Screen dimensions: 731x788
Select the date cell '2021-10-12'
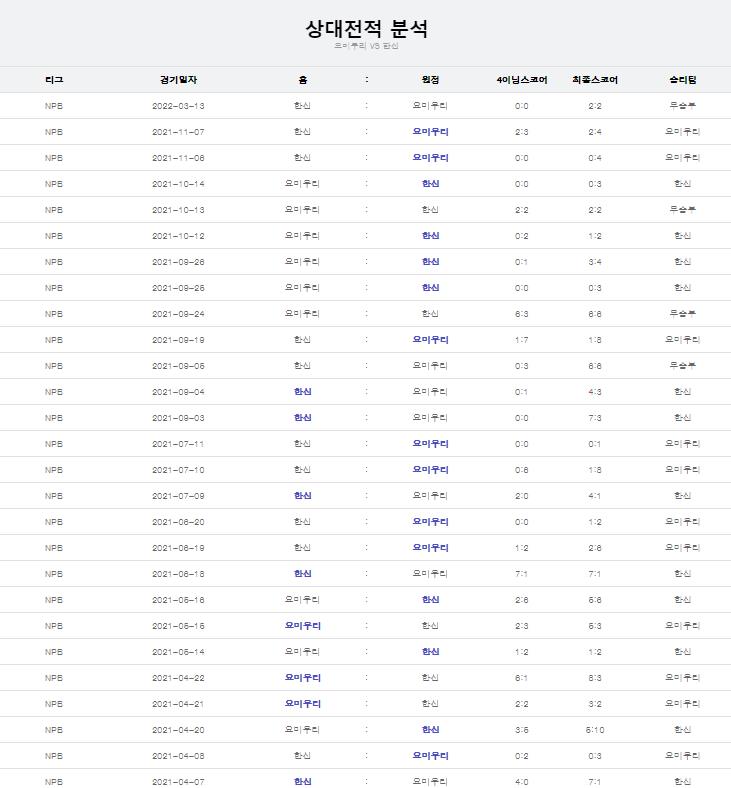pos(178,236)
